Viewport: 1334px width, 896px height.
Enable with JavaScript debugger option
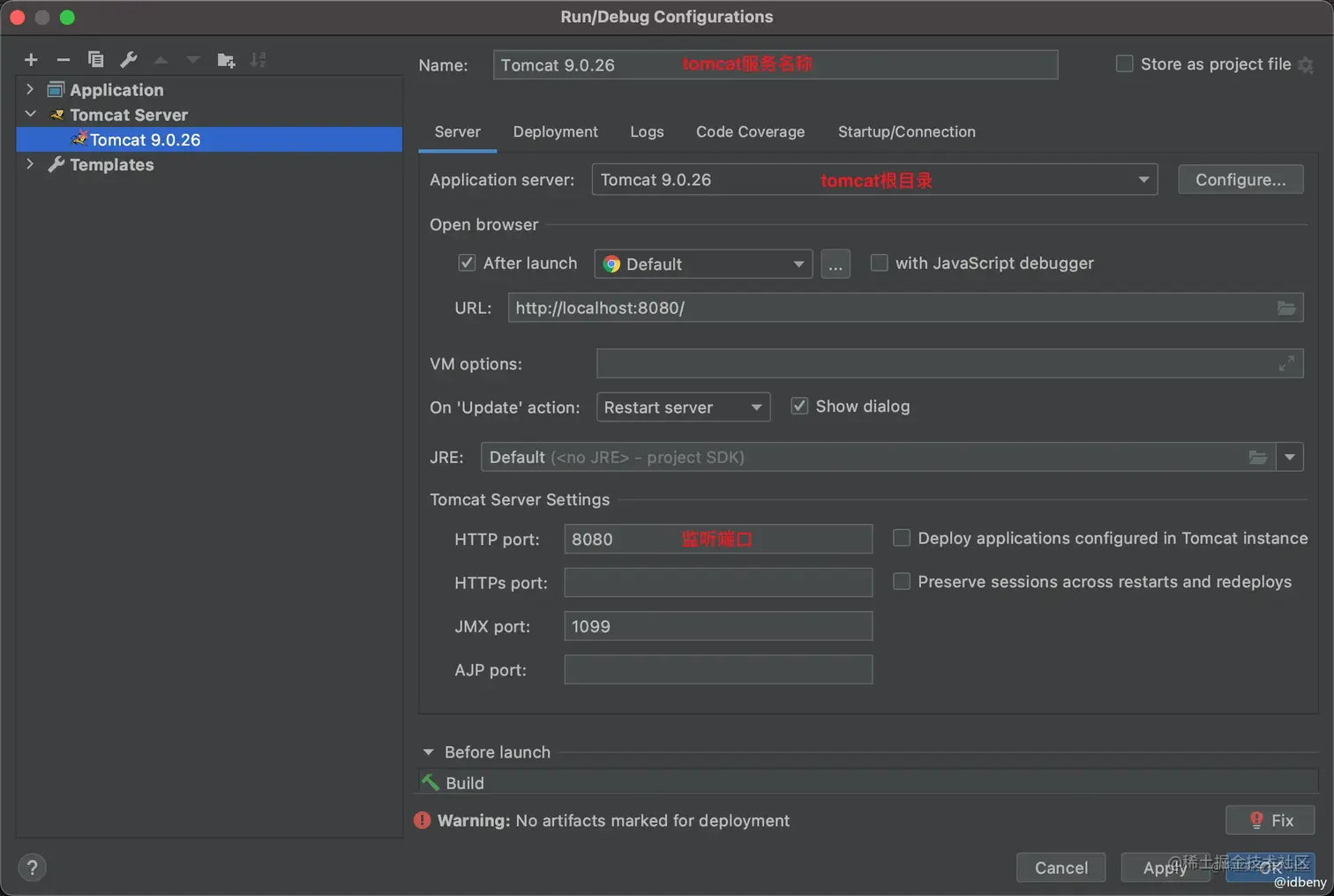coord(880,263)
